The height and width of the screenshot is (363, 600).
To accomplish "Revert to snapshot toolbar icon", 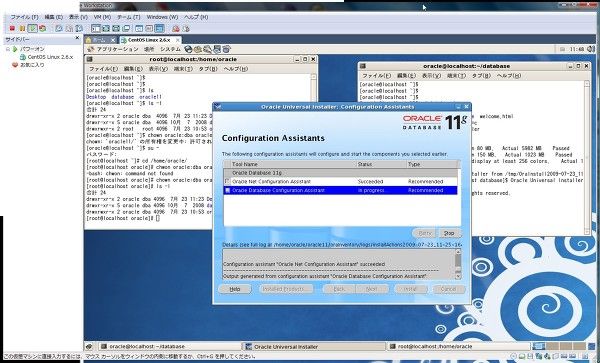I will coord(69,28).
